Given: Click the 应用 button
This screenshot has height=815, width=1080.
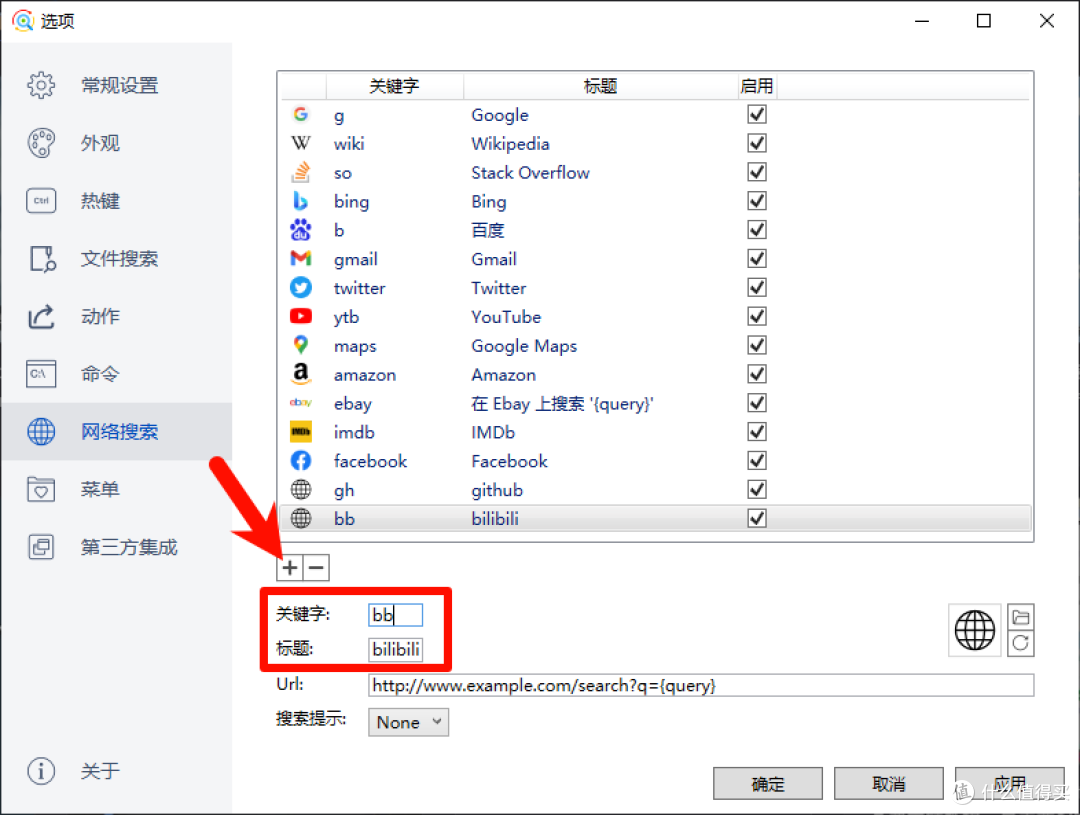Looking at the screenshot, I should pyautogui.click(x=1010, y=784).
